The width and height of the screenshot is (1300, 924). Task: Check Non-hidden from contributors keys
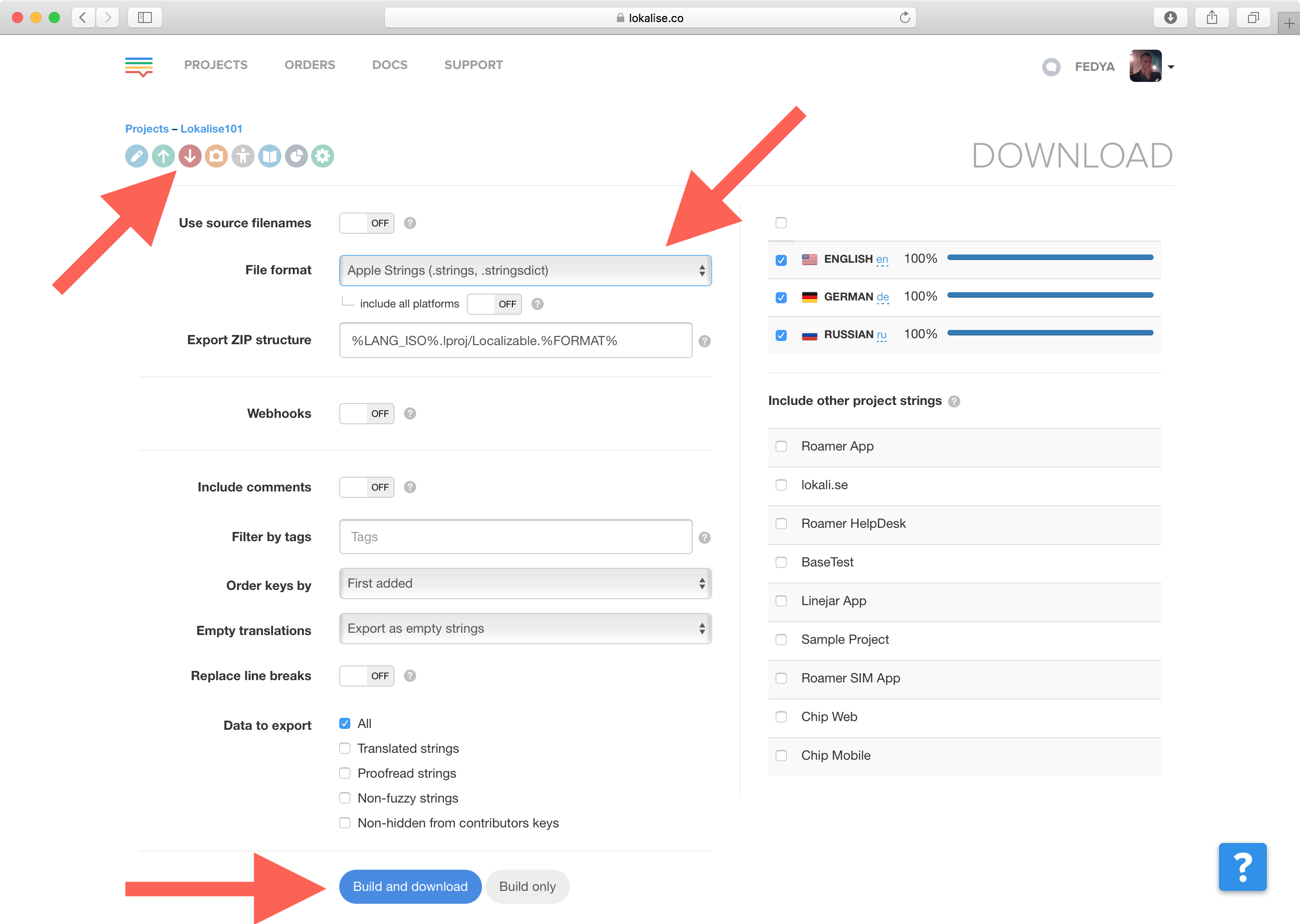[x=344, y=823]
